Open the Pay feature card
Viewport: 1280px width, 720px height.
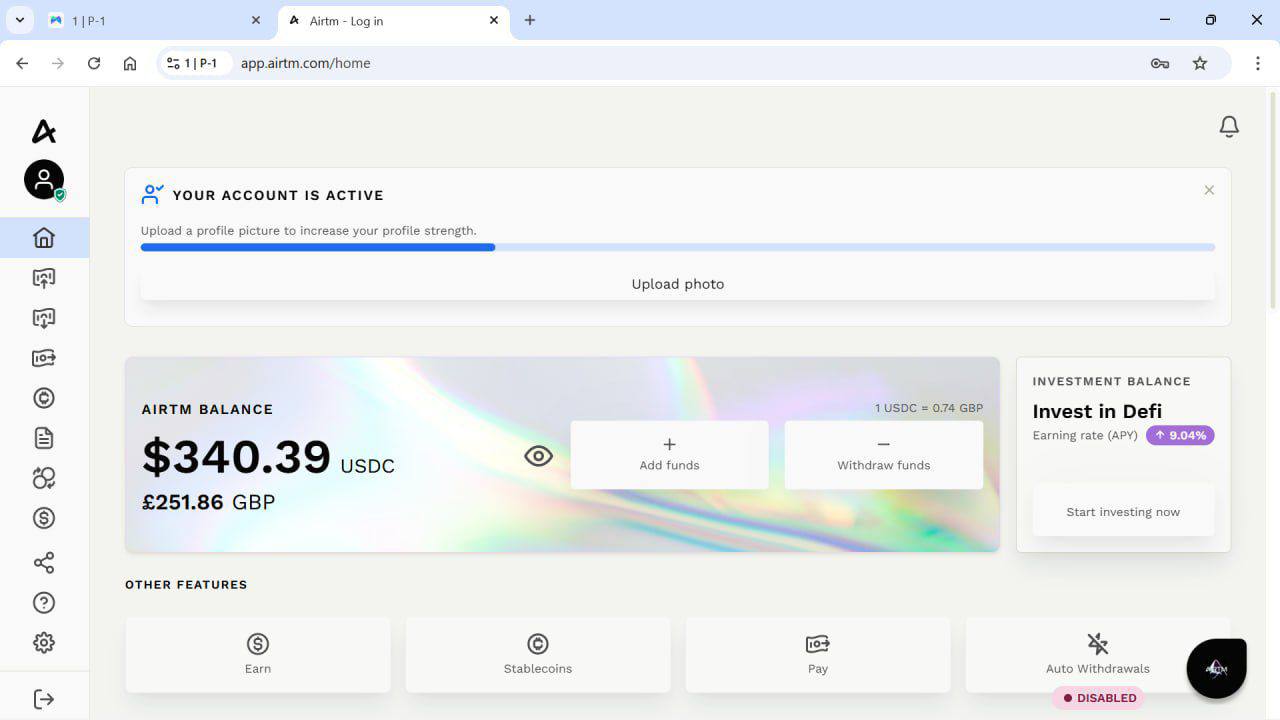coord(818,654)
